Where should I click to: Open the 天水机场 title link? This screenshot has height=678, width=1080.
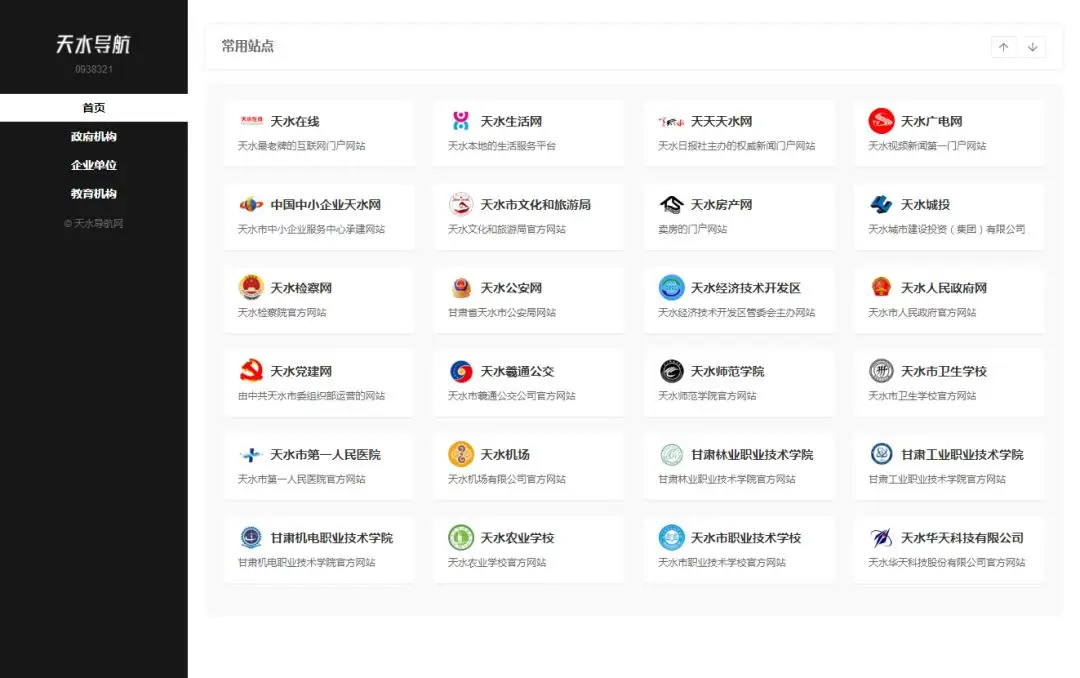(505, 455)
